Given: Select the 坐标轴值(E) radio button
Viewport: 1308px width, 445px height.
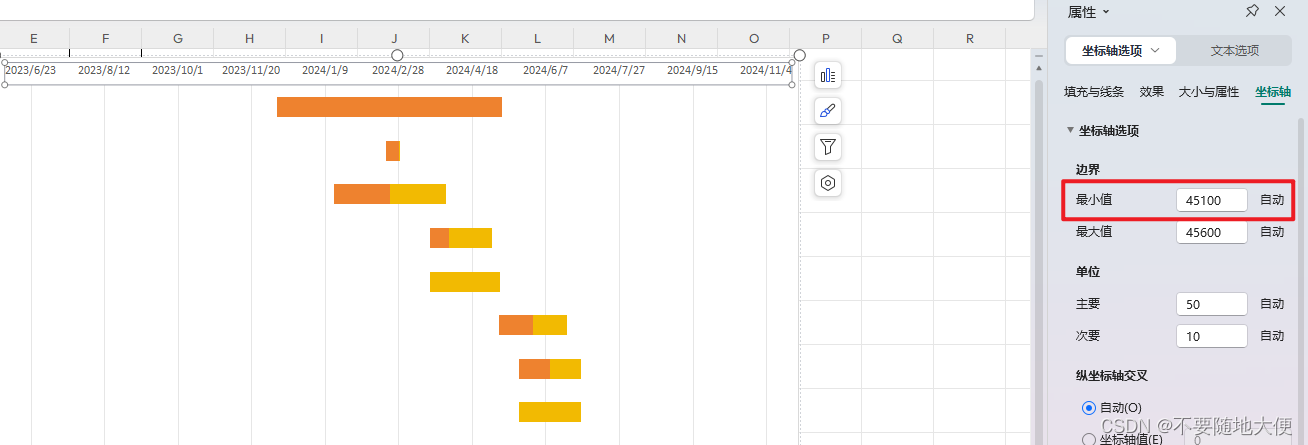Looking at the screenshot, I should (1090, 439).
